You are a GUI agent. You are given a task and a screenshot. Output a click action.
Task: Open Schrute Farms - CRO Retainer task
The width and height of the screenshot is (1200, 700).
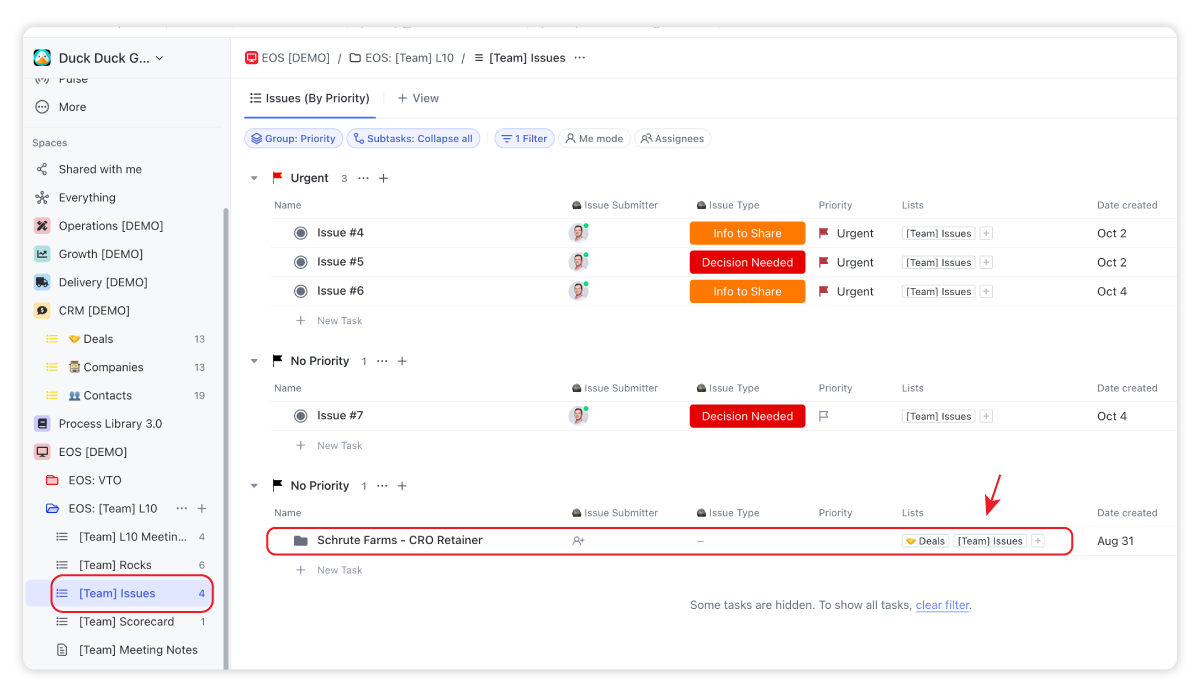[400, 540]
